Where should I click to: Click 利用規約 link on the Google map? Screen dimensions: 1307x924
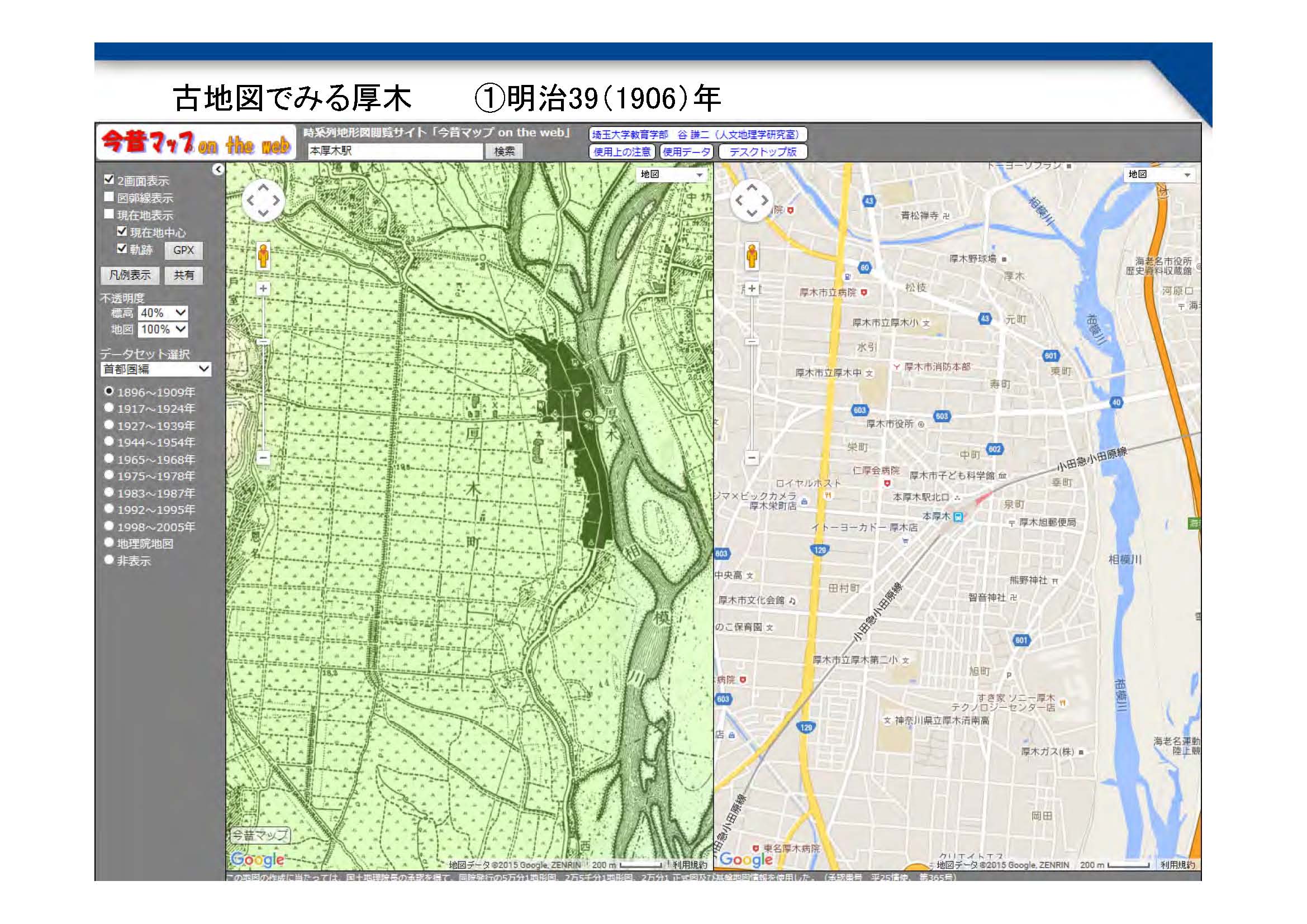1178,865
